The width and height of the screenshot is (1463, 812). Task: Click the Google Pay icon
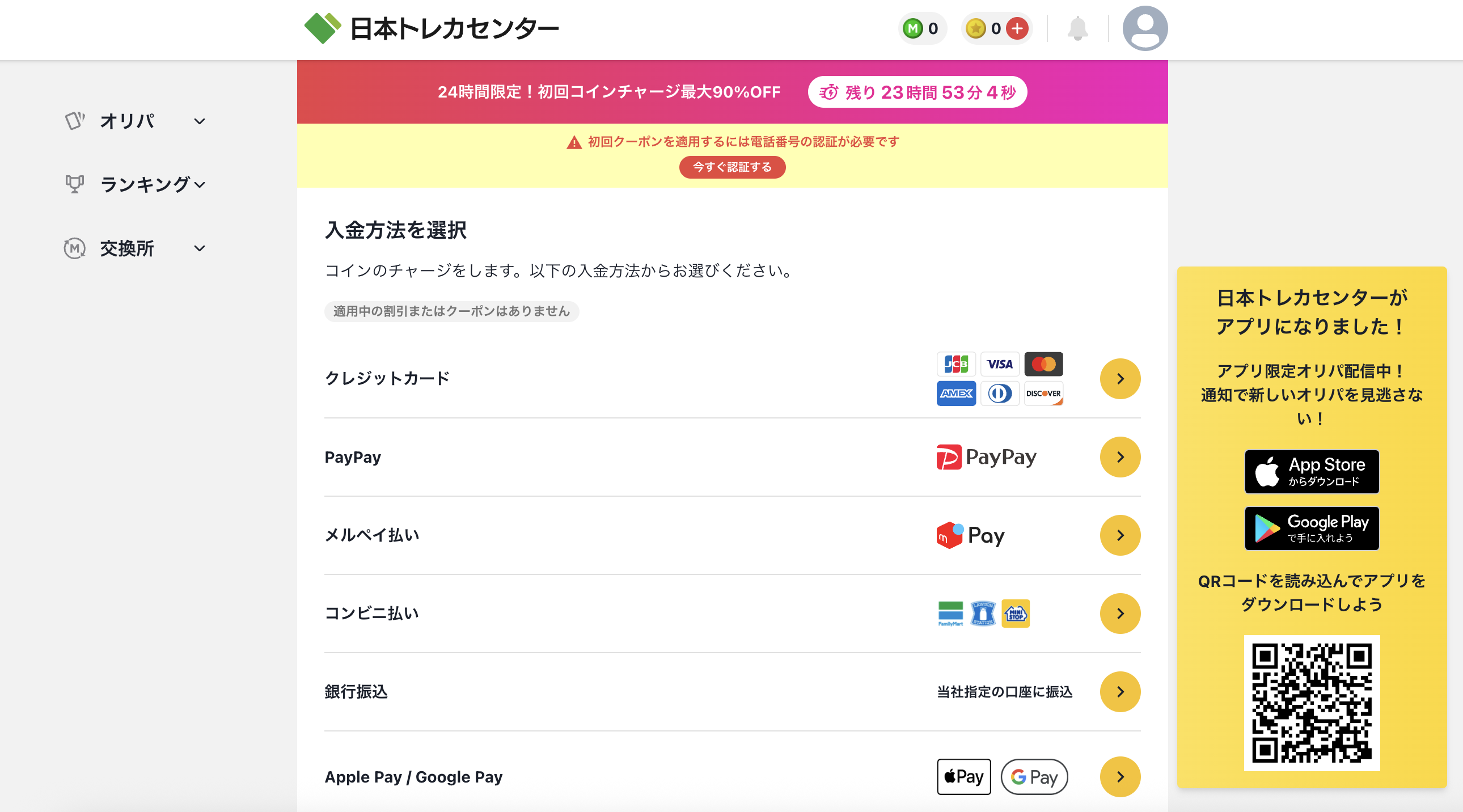pos(1034,777)
